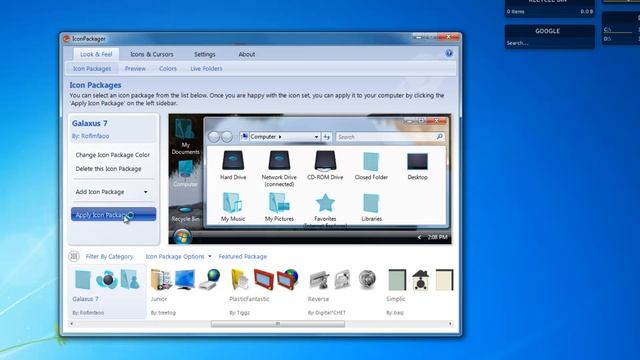The image size is (640, 360).
Task: Click Delete this Icon Package
Action: (x=108, y=169)
